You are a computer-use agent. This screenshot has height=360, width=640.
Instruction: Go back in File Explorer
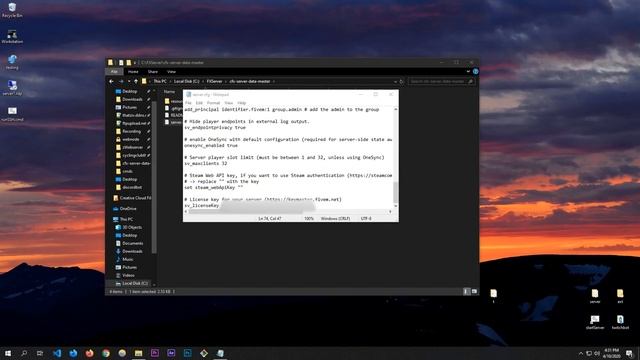pyautogui.click(x=111, y=82)
